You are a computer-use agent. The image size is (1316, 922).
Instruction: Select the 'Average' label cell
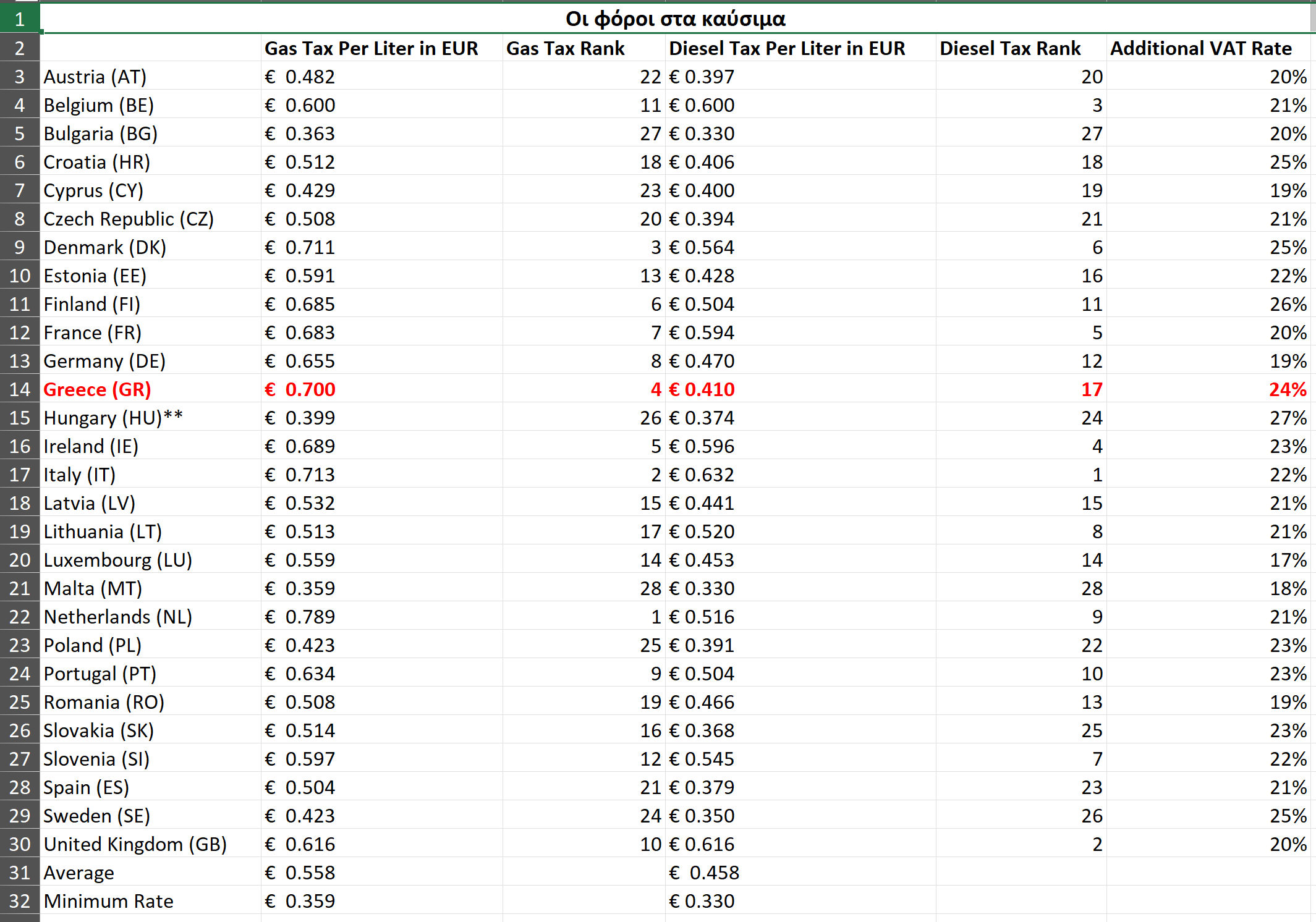coord(150,873)
